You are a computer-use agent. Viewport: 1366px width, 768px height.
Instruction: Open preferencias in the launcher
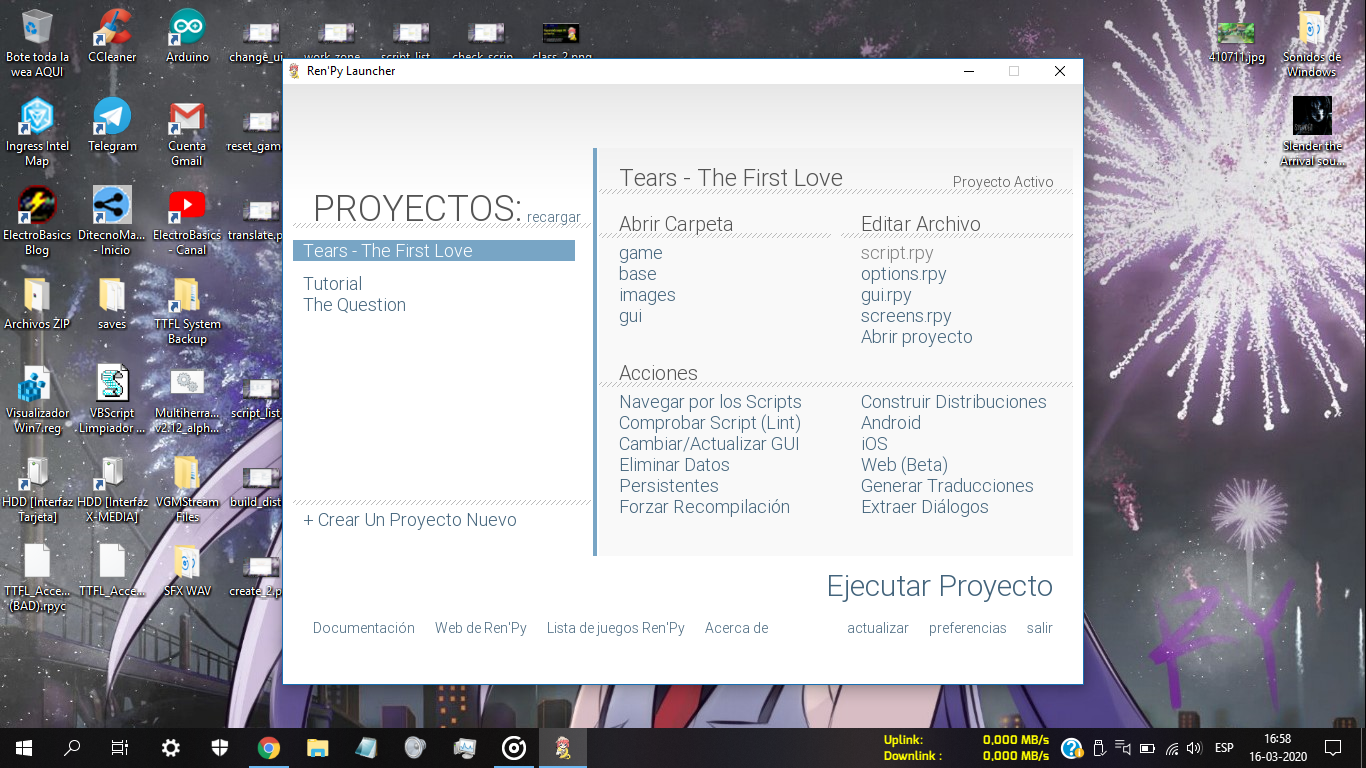(x=967, y=628)
